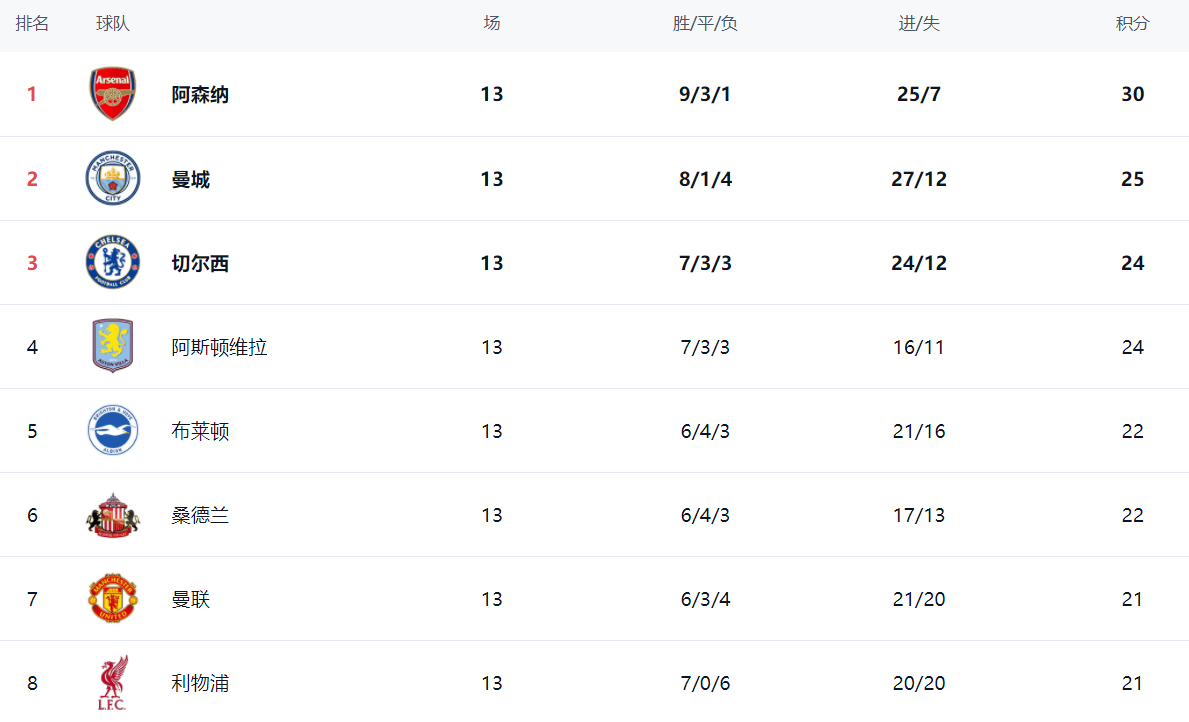The height and width of the screenshot is (722, 1189).
Task: Click the Sunderland club crest
Action: (x=112, y=516)
